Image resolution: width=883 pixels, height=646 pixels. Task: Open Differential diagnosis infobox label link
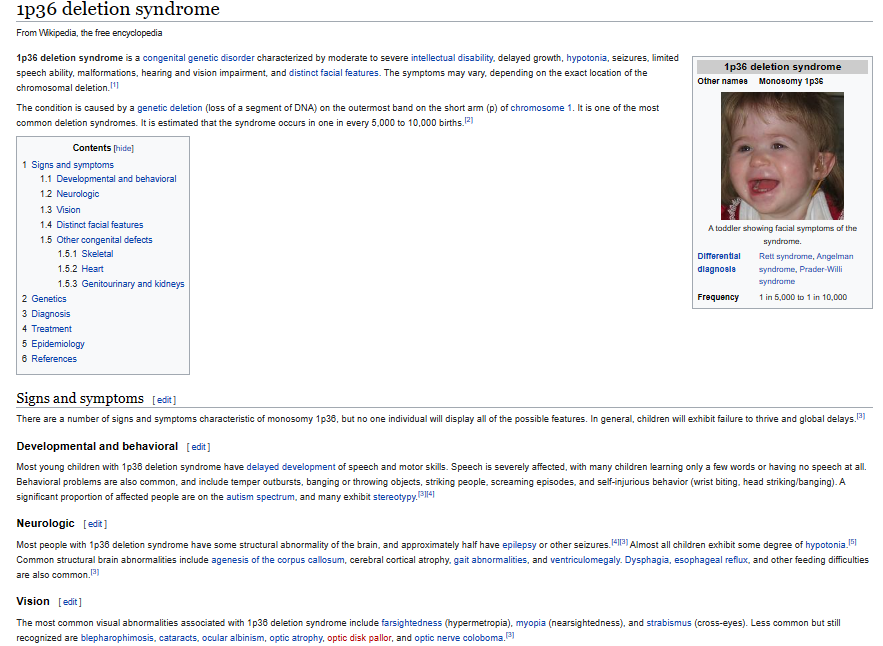719,262
